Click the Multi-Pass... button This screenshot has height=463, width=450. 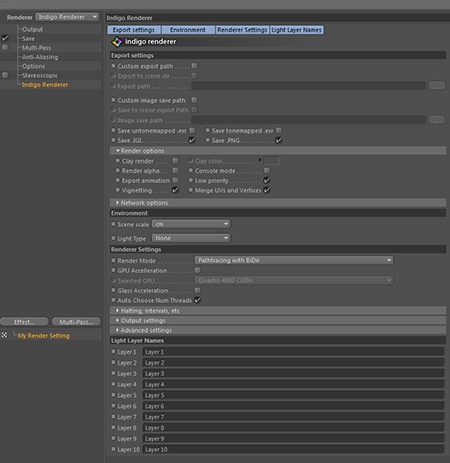tap(76, 322)
